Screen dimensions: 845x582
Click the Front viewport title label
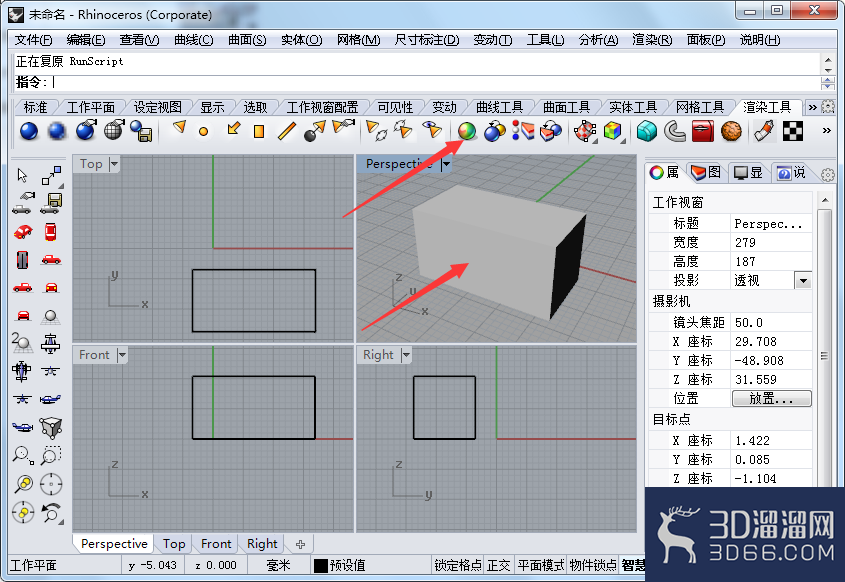pos(94,355)
